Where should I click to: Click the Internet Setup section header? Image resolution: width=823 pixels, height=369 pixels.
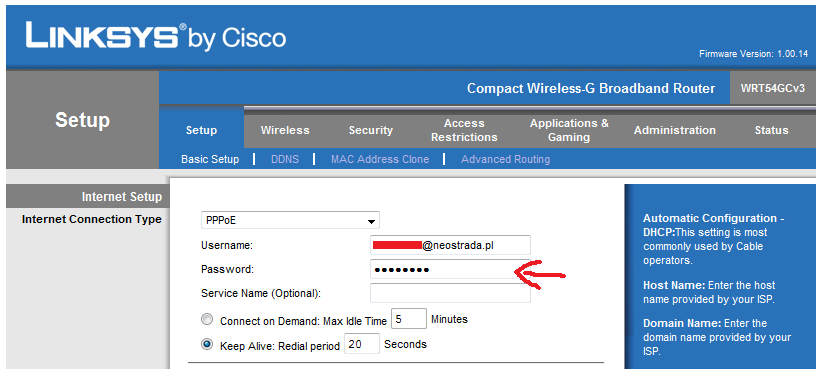pos(122,197)
